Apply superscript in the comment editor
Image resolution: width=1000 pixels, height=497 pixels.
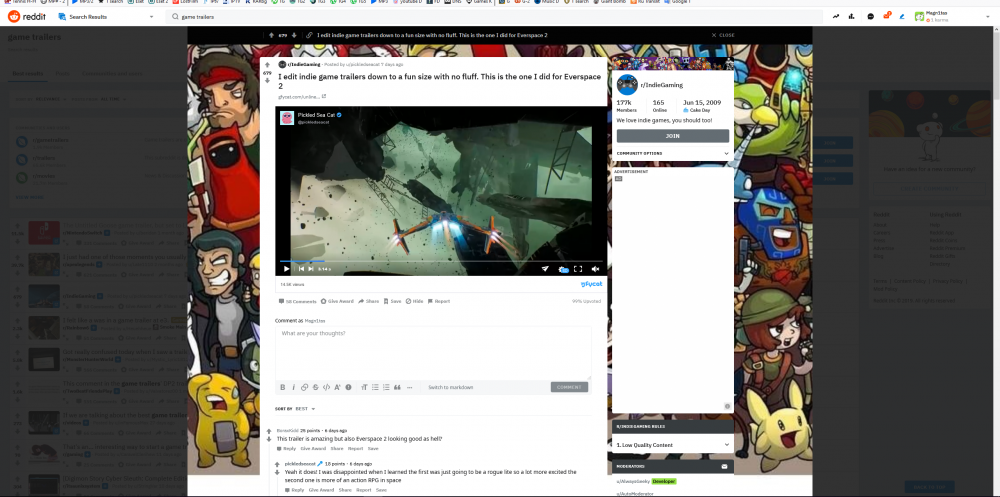337,387
